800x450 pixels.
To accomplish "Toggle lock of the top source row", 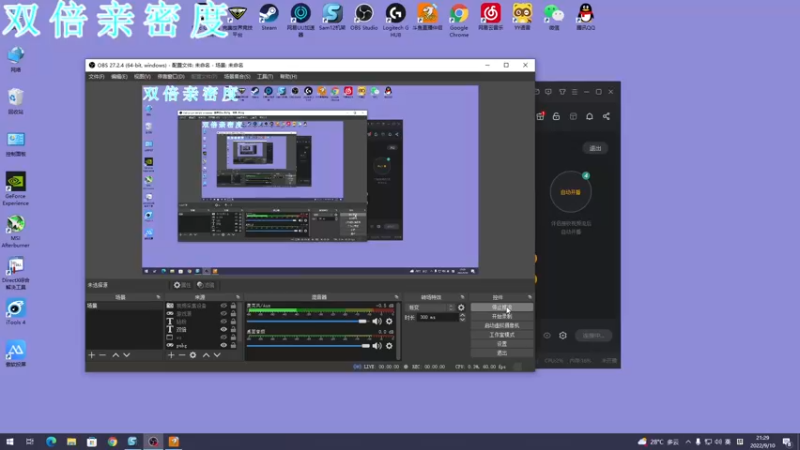I will (x=233, y=306).
